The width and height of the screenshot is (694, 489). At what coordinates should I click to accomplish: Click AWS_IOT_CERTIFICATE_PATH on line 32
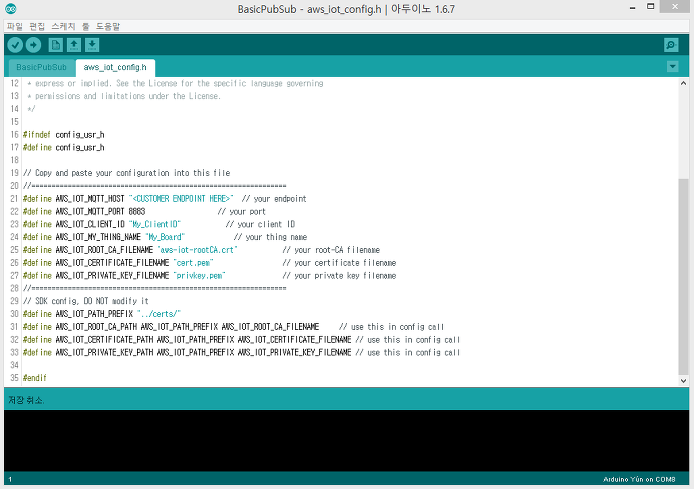pos(104,339)
